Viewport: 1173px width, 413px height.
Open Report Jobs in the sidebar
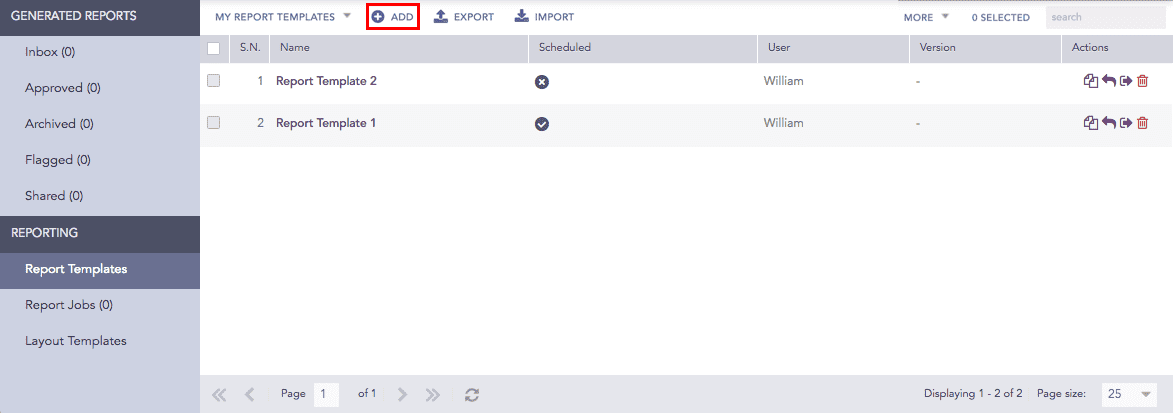pos(68,305)
